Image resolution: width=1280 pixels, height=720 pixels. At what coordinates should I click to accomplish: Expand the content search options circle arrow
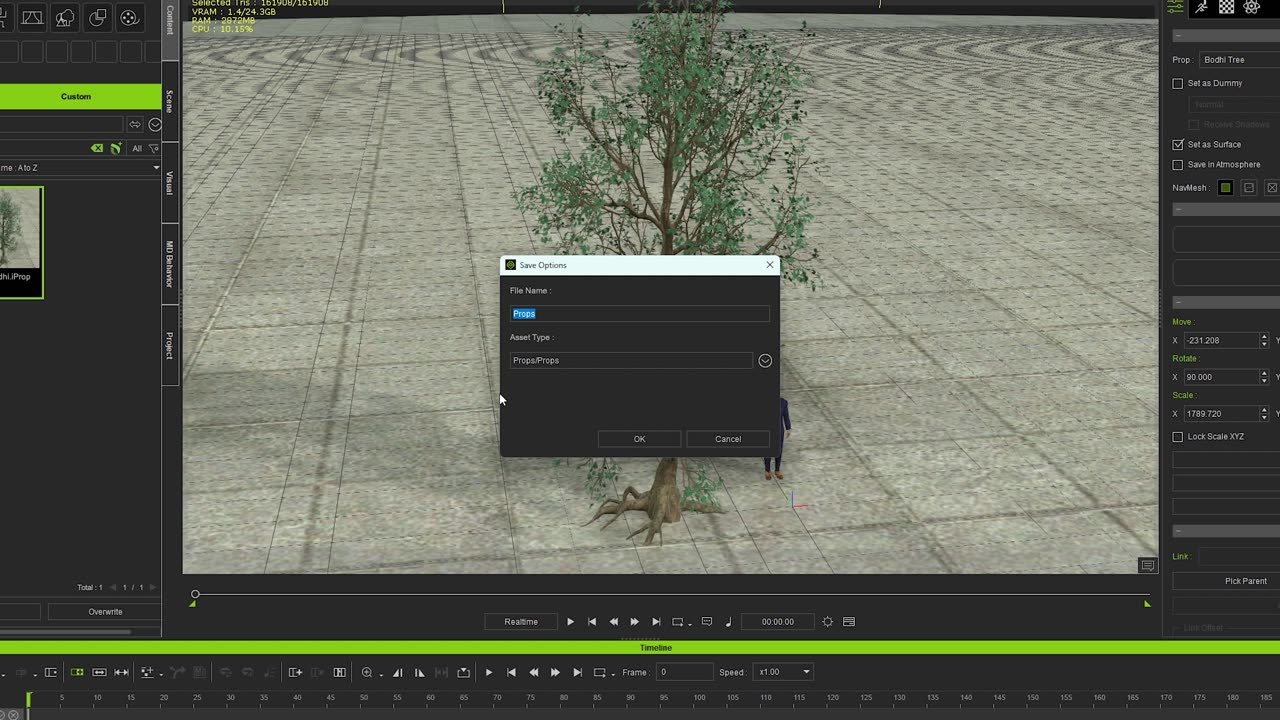click(x=155, y=125)
